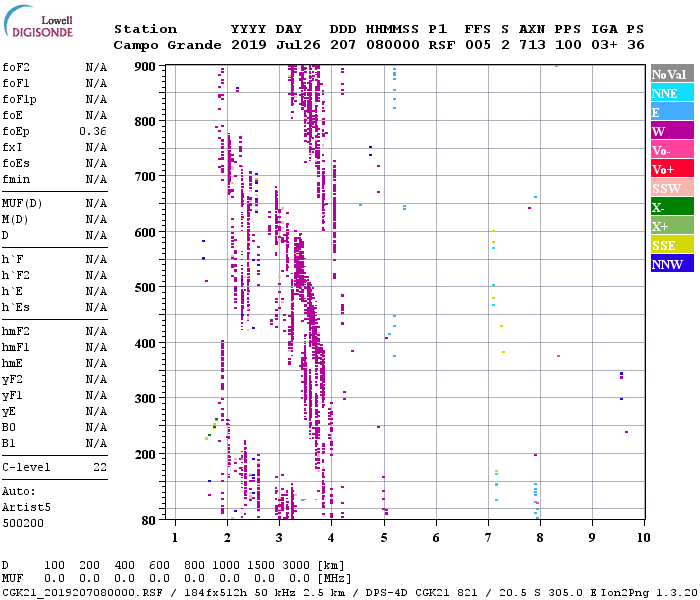
Task: Click the year value 2019
Action: tap(249, 45)
